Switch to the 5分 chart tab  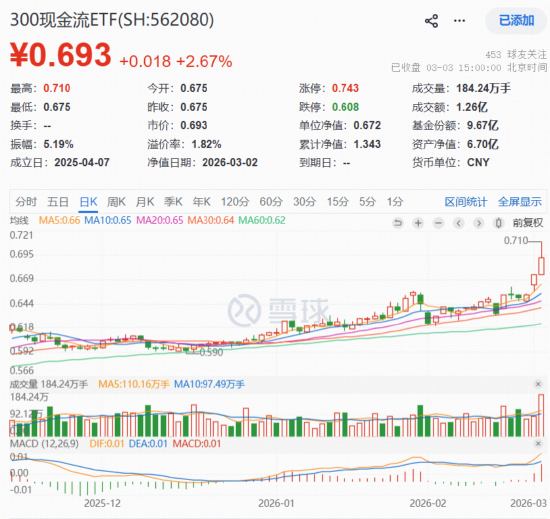pos(367,202)
